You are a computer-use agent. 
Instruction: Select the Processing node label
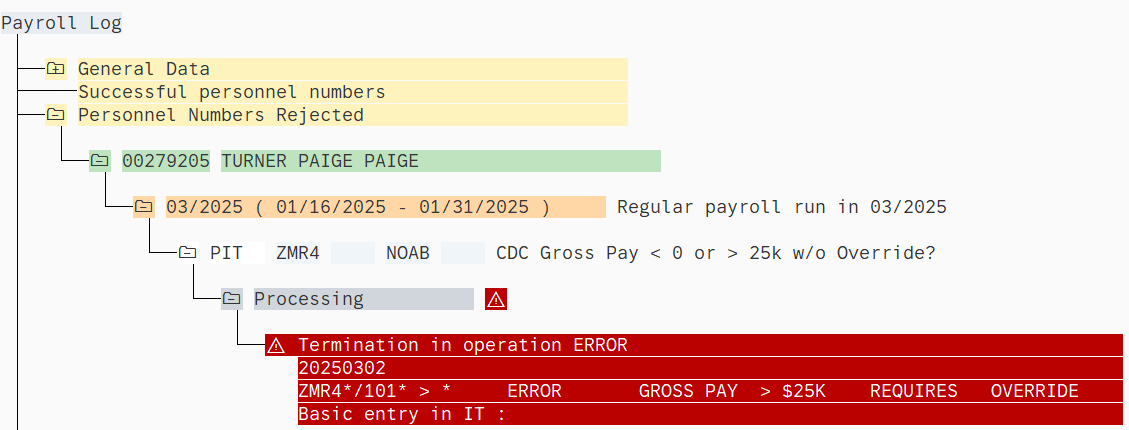coord(309,299)
